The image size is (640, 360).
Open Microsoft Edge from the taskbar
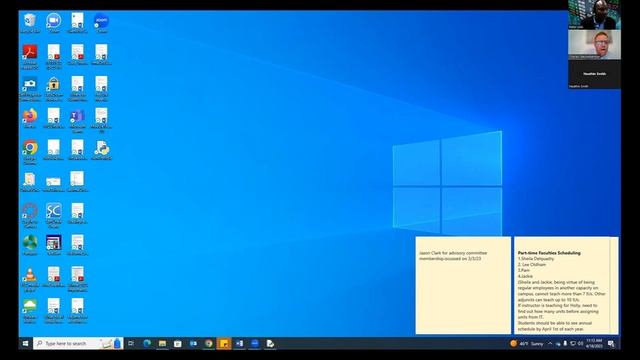(x=147, y=344)
